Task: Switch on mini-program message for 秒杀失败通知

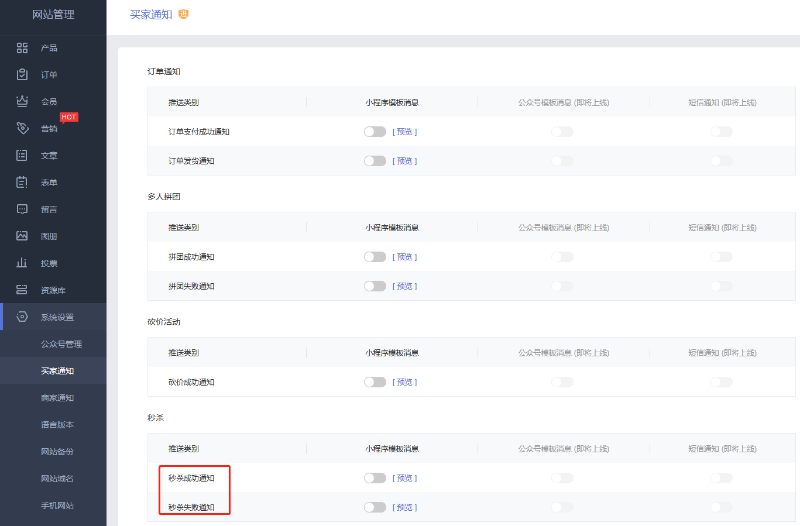Action: pos(375,507)
